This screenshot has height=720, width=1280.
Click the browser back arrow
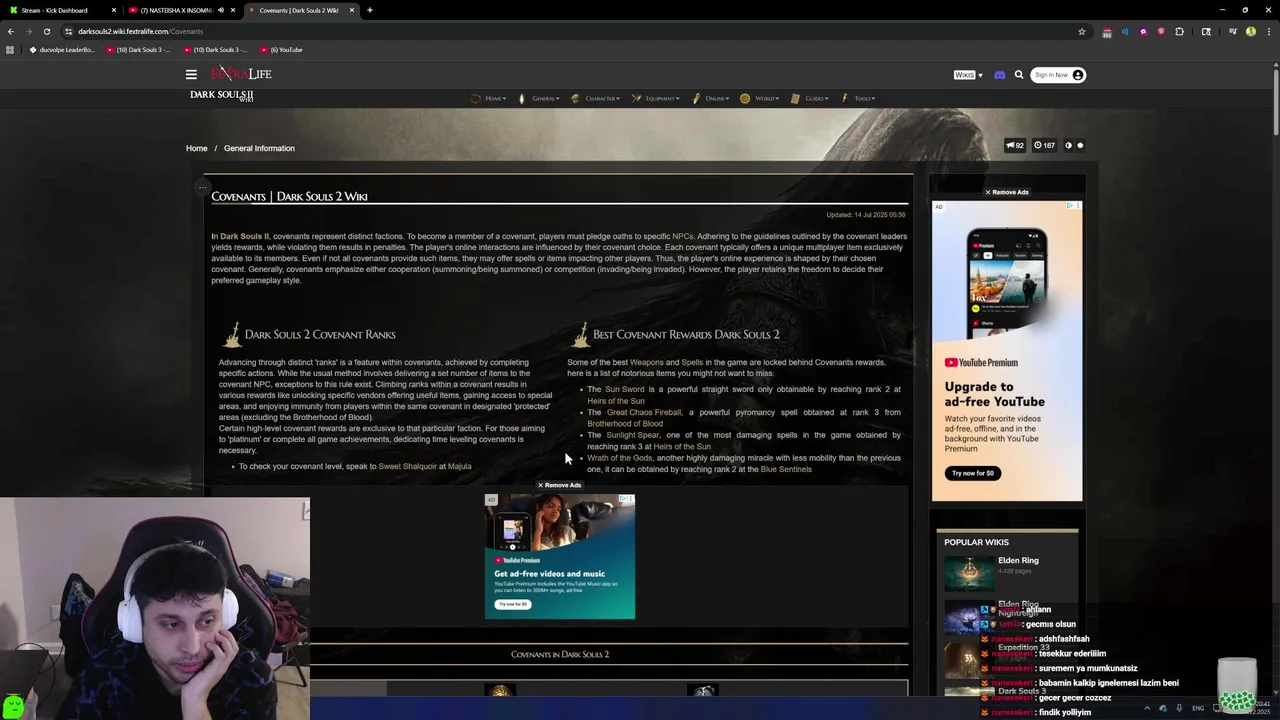click(x=11, y=31)
